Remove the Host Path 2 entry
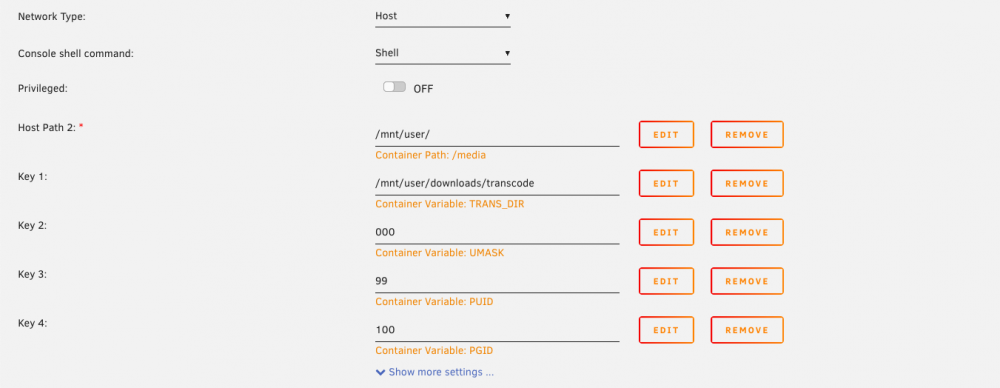Image resolution: width=1000 pixels, height=388 pixels. 747,135
